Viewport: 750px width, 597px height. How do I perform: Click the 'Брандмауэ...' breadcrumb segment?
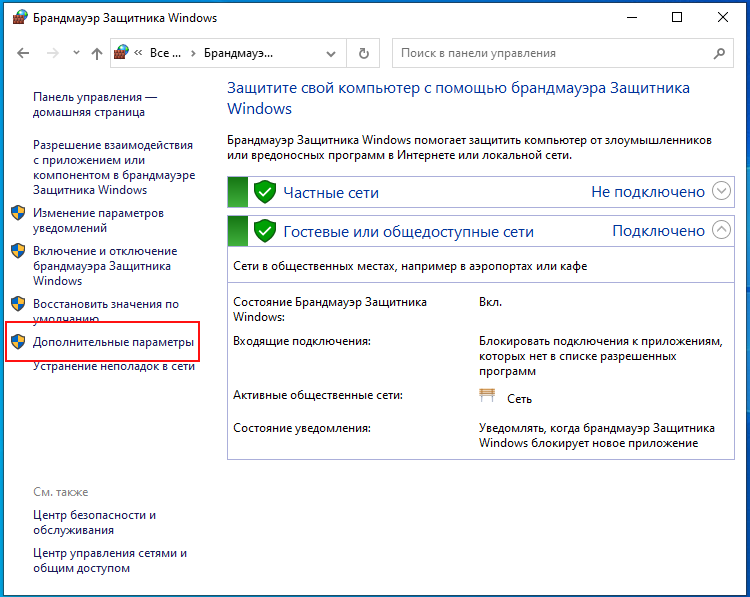(x=238, y=53)
